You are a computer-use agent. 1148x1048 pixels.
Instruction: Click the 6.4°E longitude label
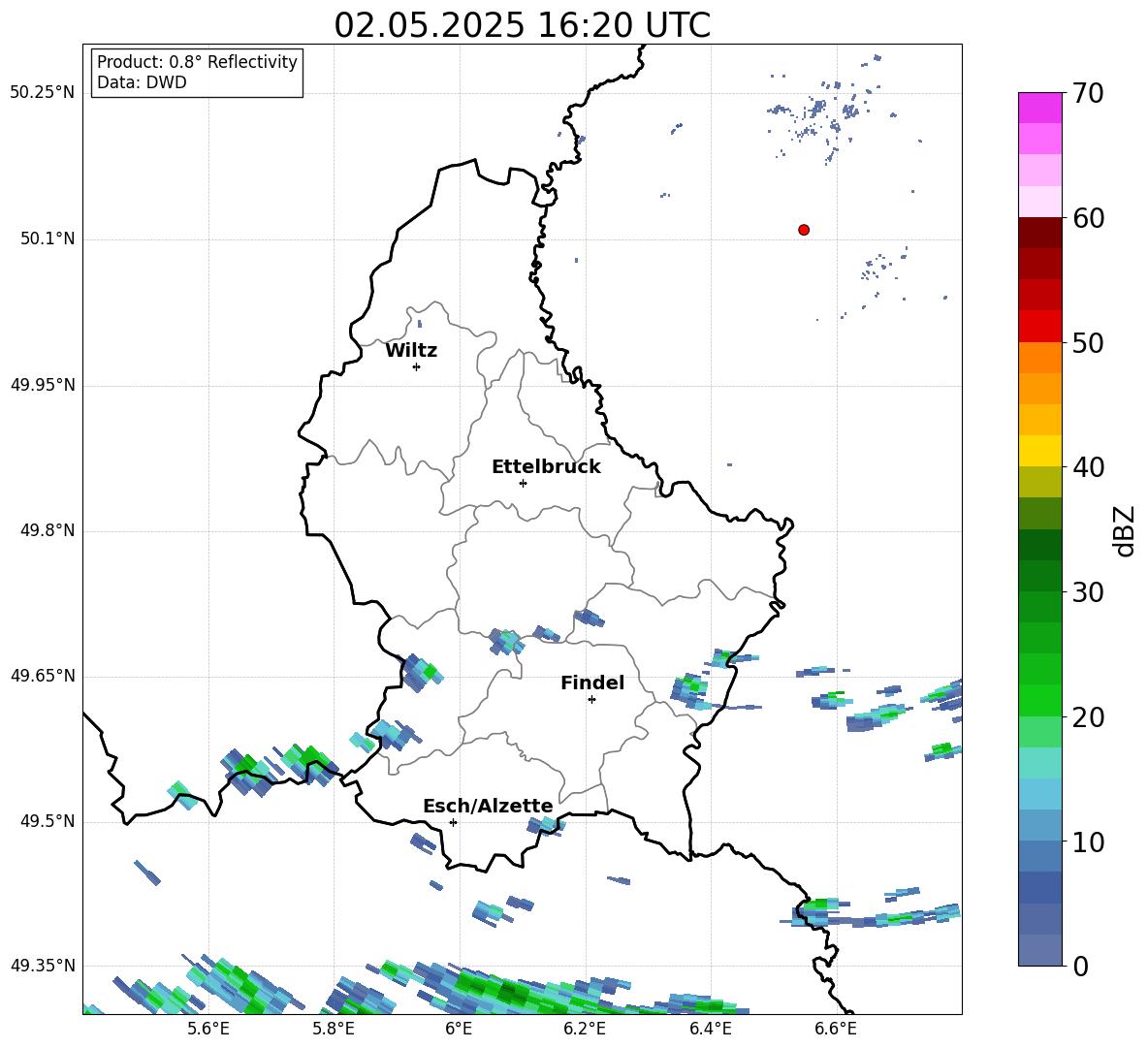click(710, 1029)
